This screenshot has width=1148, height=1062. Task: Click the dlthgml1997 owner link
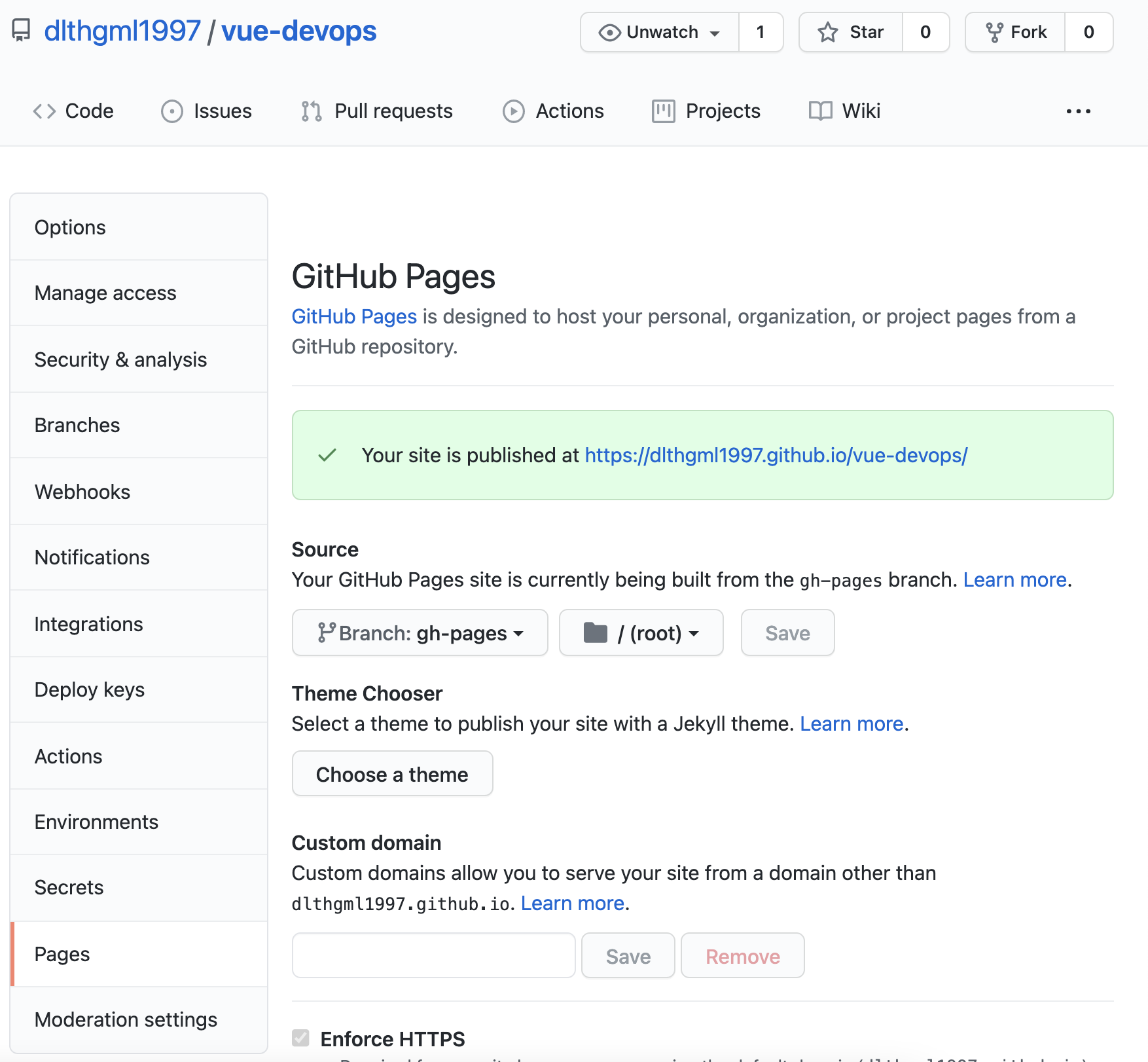click(x=122, y=31)
